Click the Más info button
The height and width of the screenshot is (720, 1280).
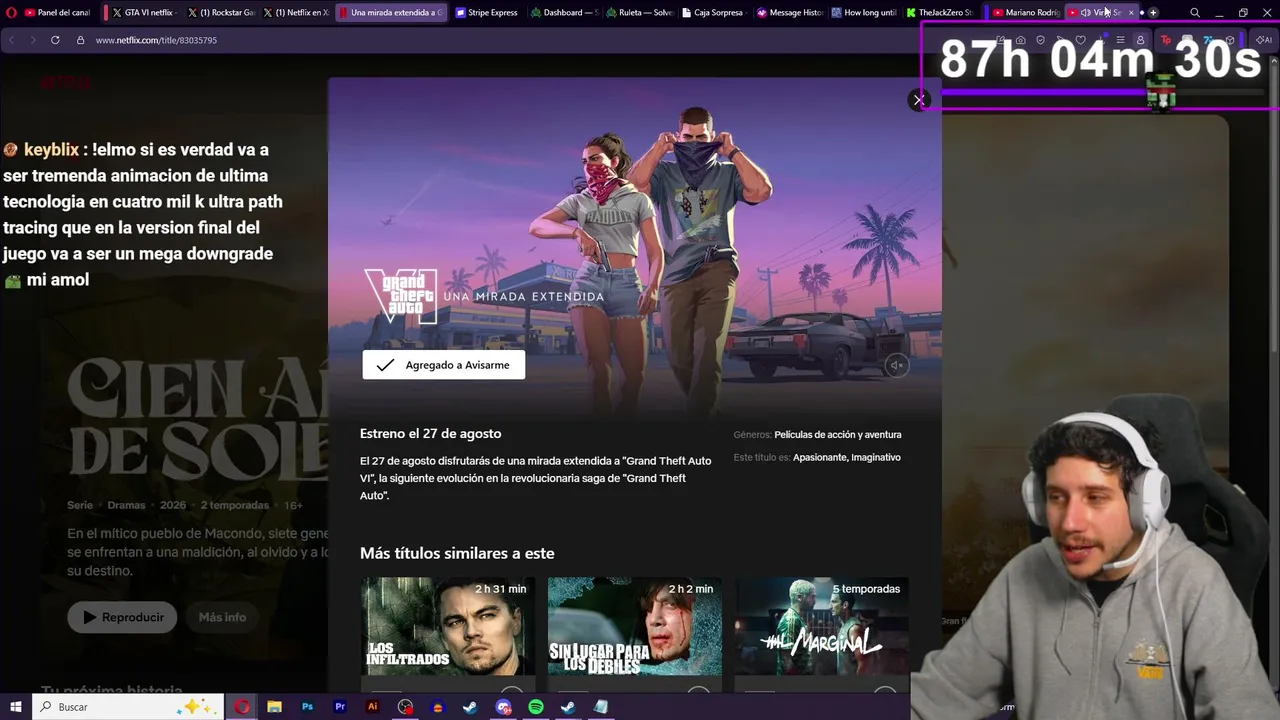[222, 617]
